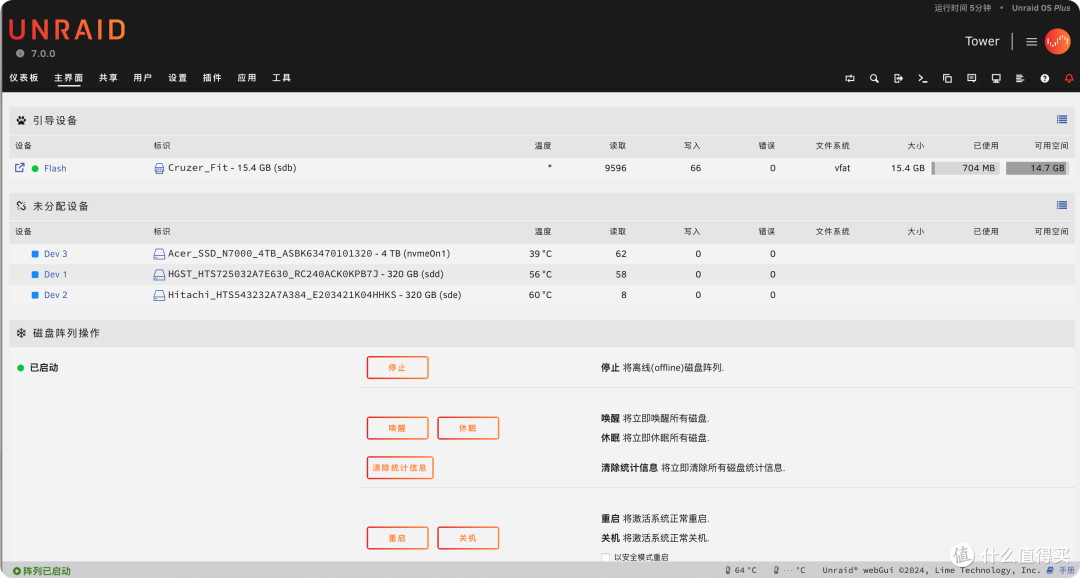Click the 清除统计信息 button

tap(400, 468)
